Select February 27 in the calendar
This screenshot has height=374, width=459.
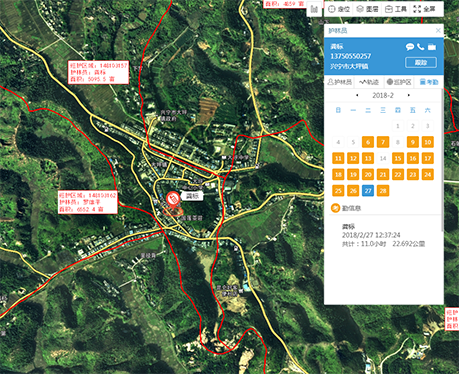pyautogui.click(x=368, y=191)
